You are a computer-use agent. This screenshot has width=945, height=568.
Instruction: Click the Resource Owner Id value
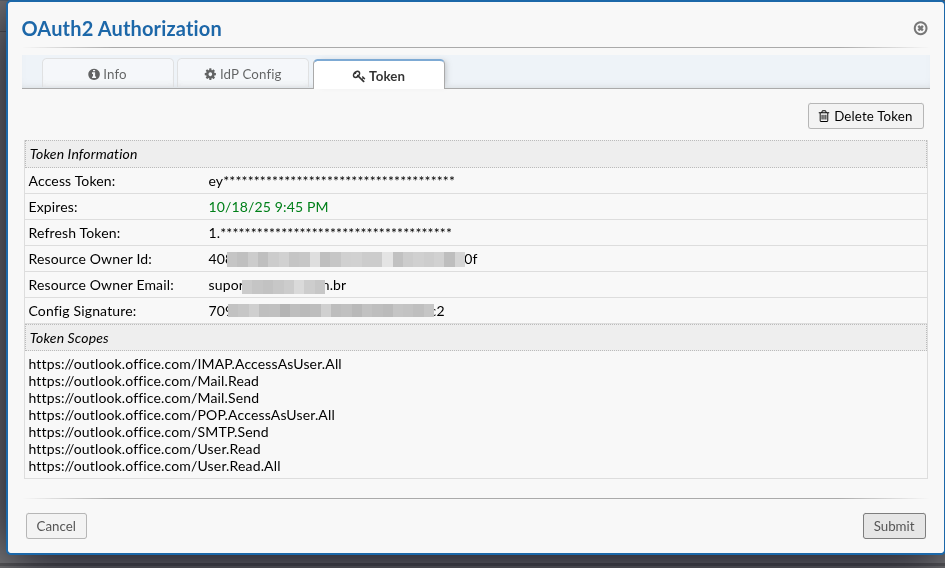pyautogui.click(x=342, y=259)
